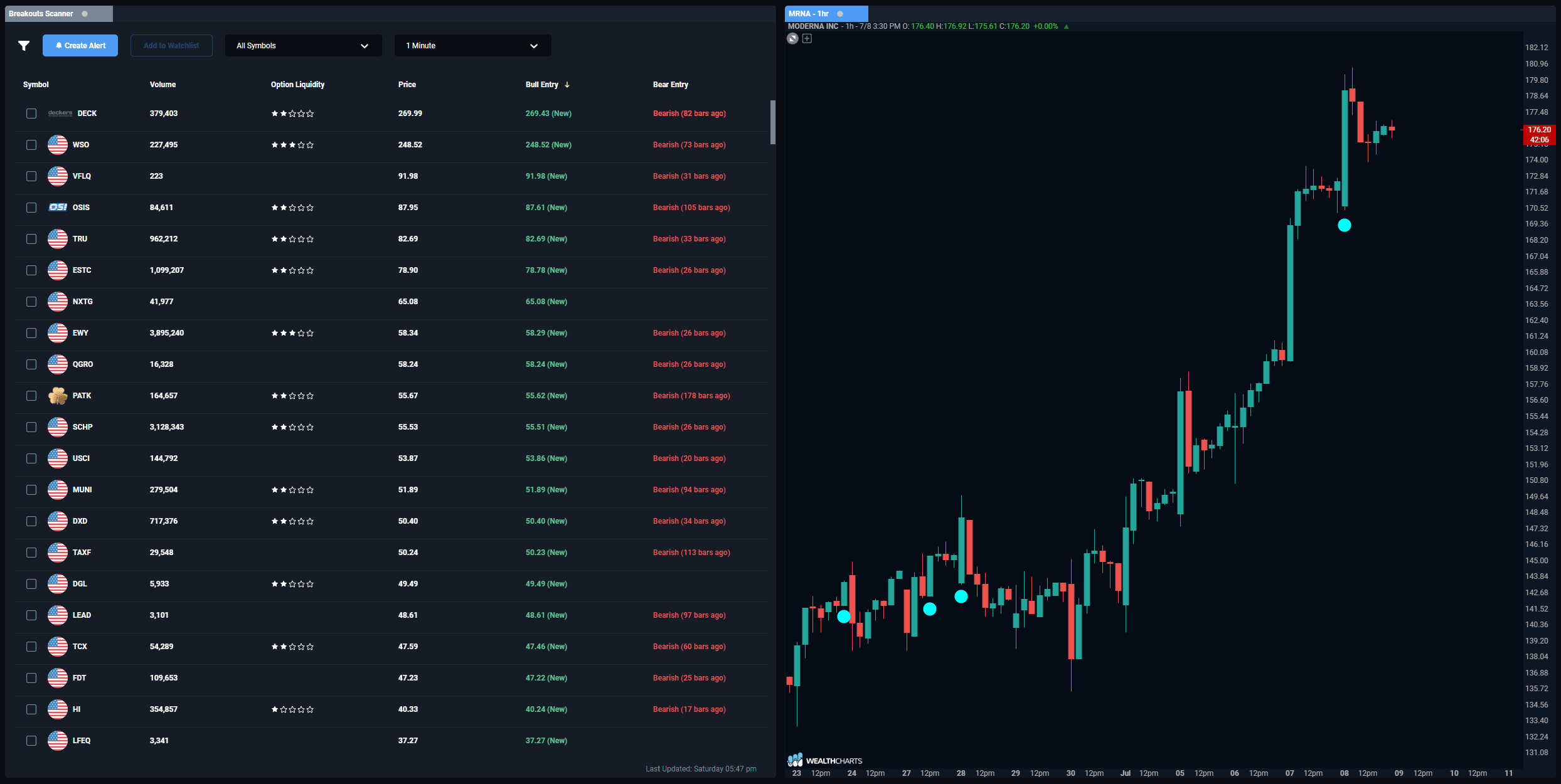Click the volume value 3,895,240
The image size is (1561, 784).
[x=167, y=333]
